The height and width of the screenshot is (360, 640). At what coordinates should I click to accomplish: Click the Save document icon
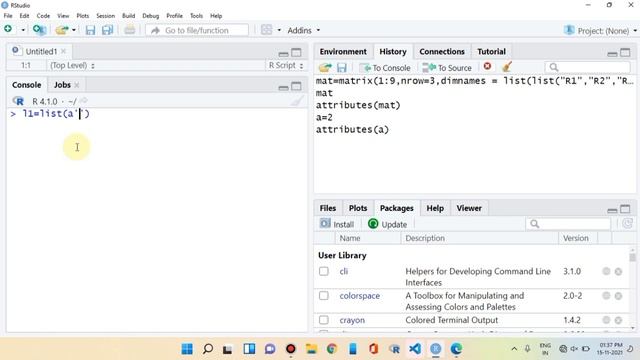click(90, 30)
